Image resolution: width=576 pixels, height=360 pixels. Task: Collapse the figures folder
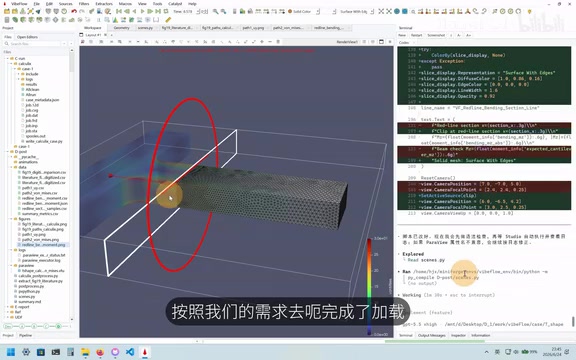[12, 219]
